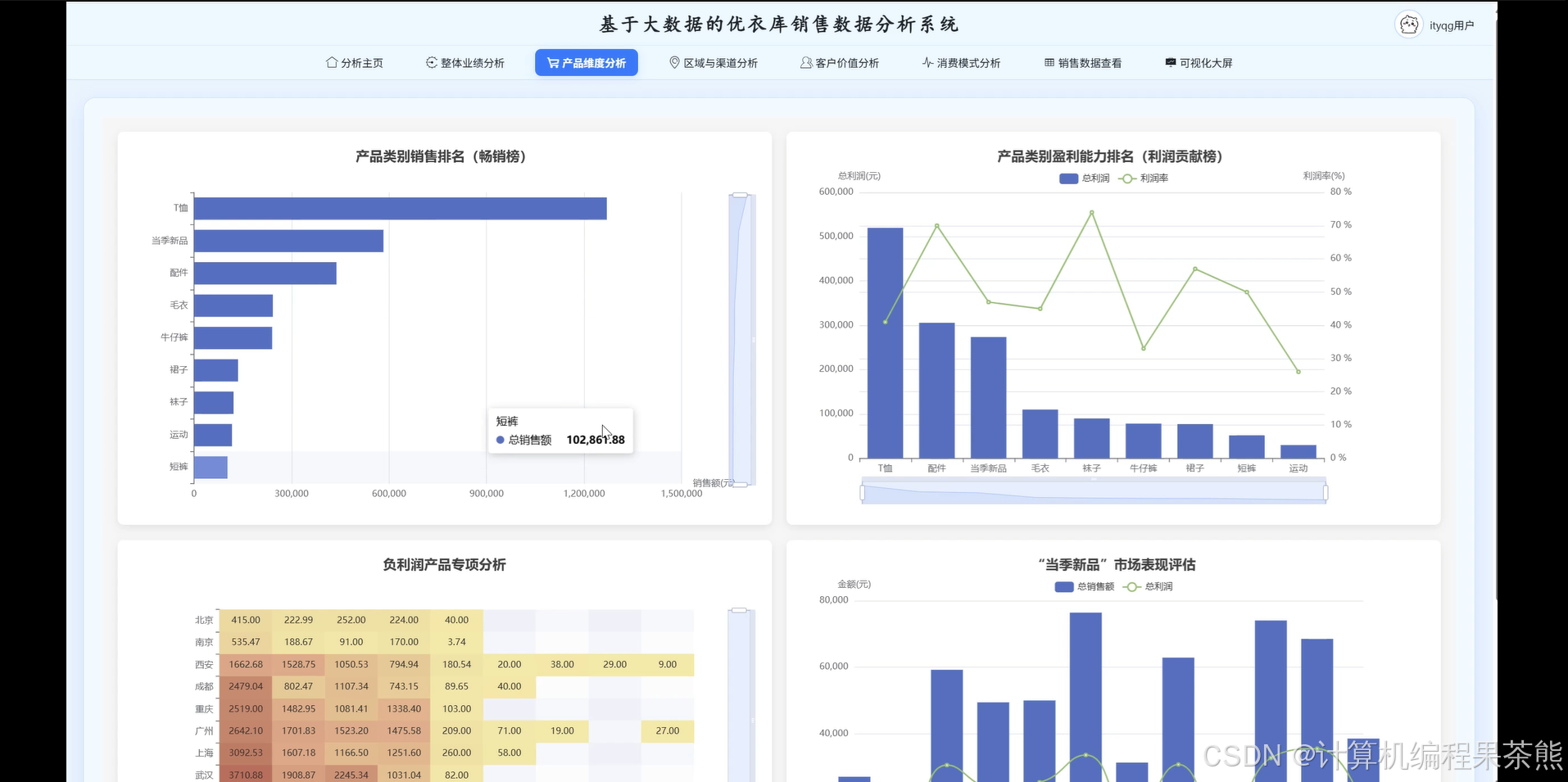This screenshot has height=782, width=1568.
Task: Click the left handle of profit chart zoom slider
Action: [862, 492]
